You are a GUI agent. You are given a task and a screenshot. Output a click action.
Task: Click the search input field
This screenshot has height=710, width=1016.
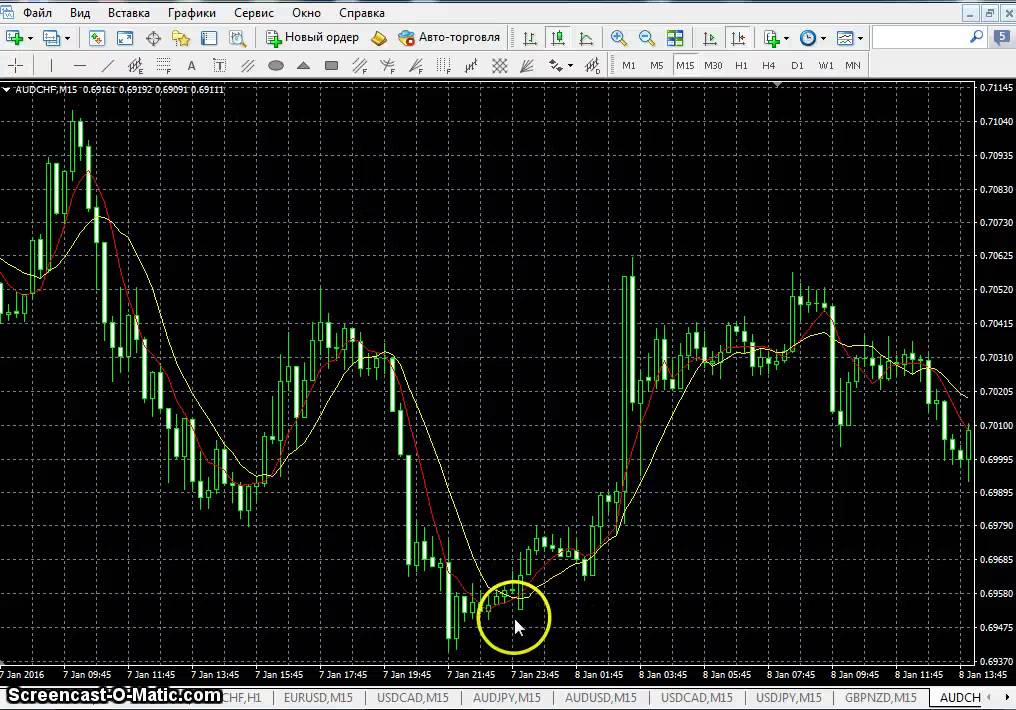pyautogui.click(x=920, y=38)
